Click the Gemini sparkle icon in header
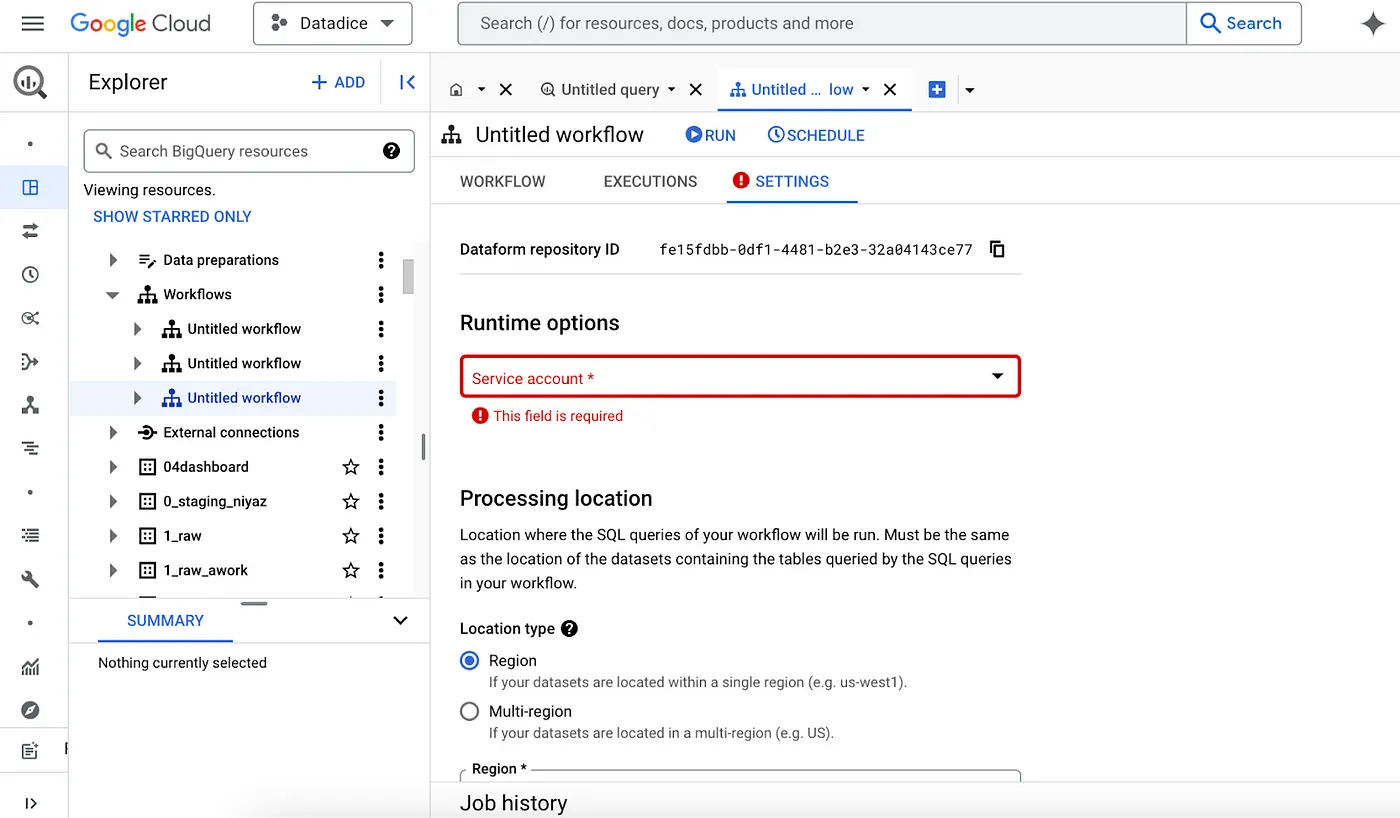 coord(1373,24)
